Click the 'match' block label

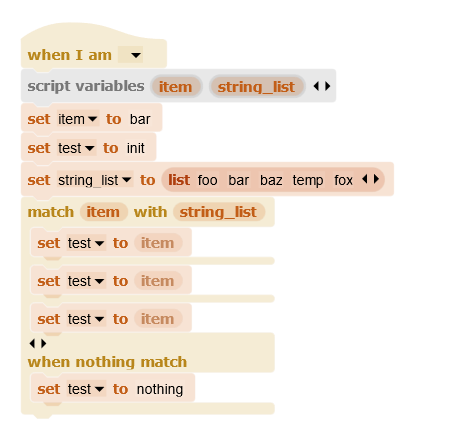[x=51, y=212]
